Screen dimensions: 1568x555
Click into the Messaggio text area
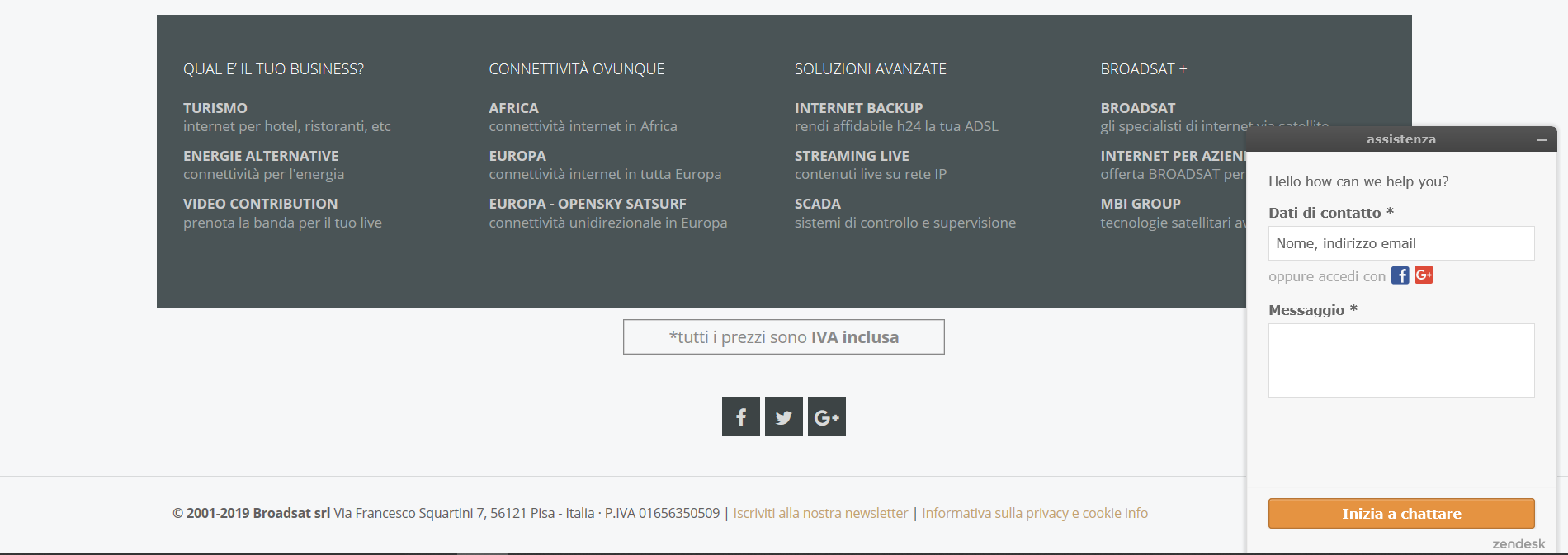click(1400, 360)
